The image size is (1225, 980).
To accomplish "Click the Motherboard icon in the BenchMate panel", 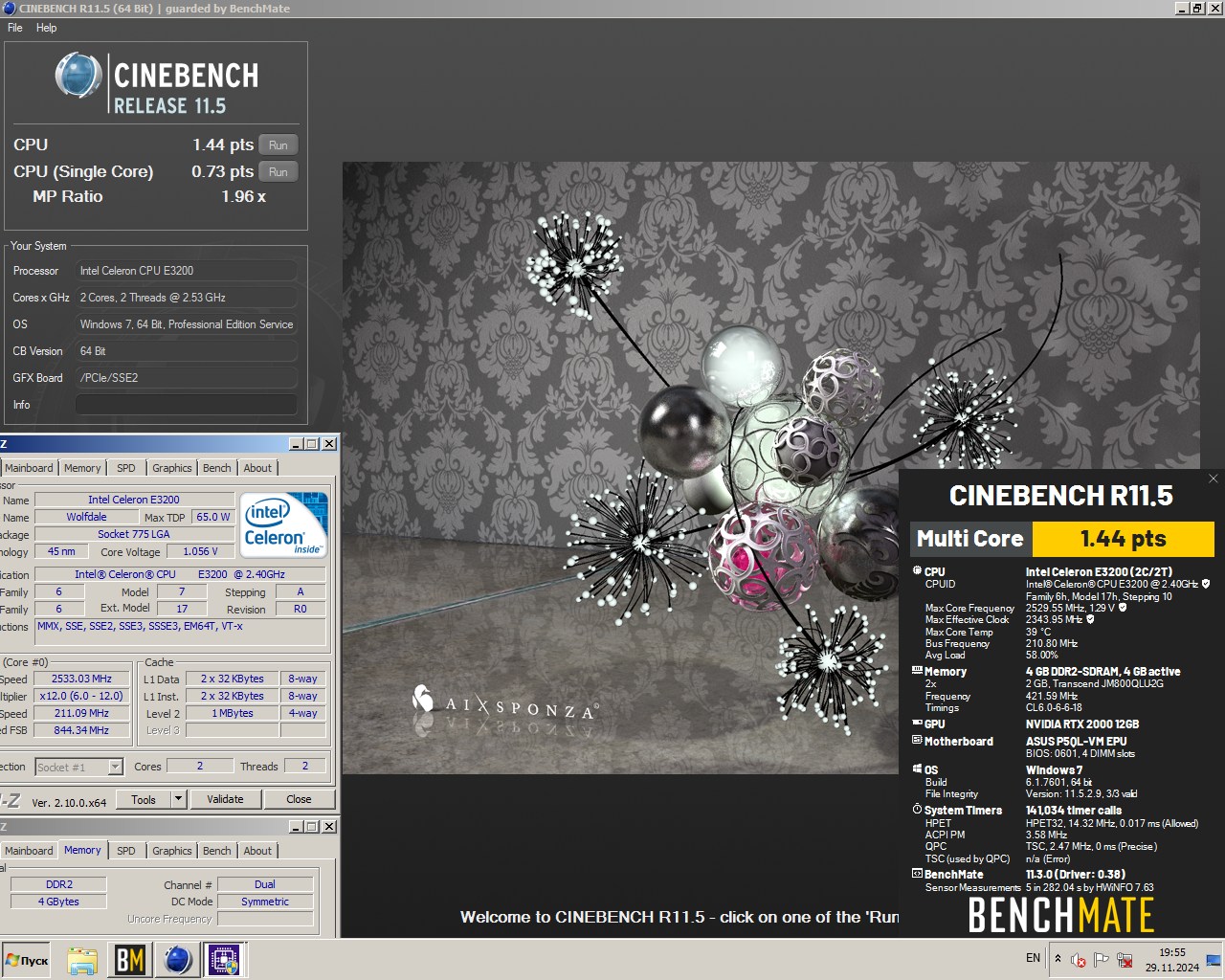I will 917,741.
